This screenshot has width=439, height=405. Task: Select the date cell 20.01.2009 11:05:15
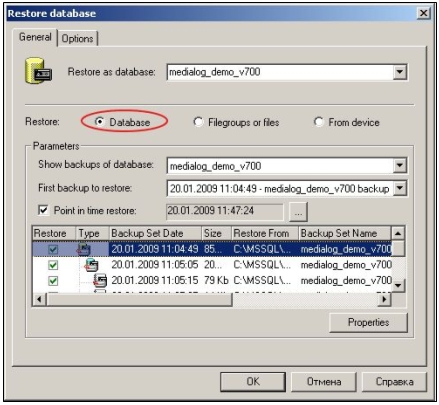pyautogui.click(x=155, y=281)
